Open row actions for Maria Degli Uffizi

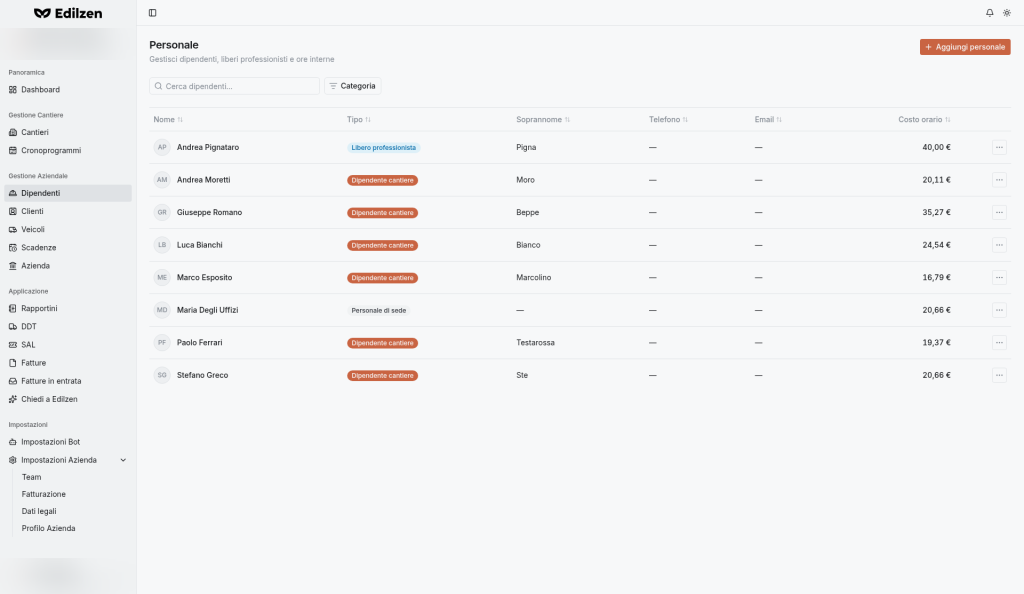click(x=999, y=310)
